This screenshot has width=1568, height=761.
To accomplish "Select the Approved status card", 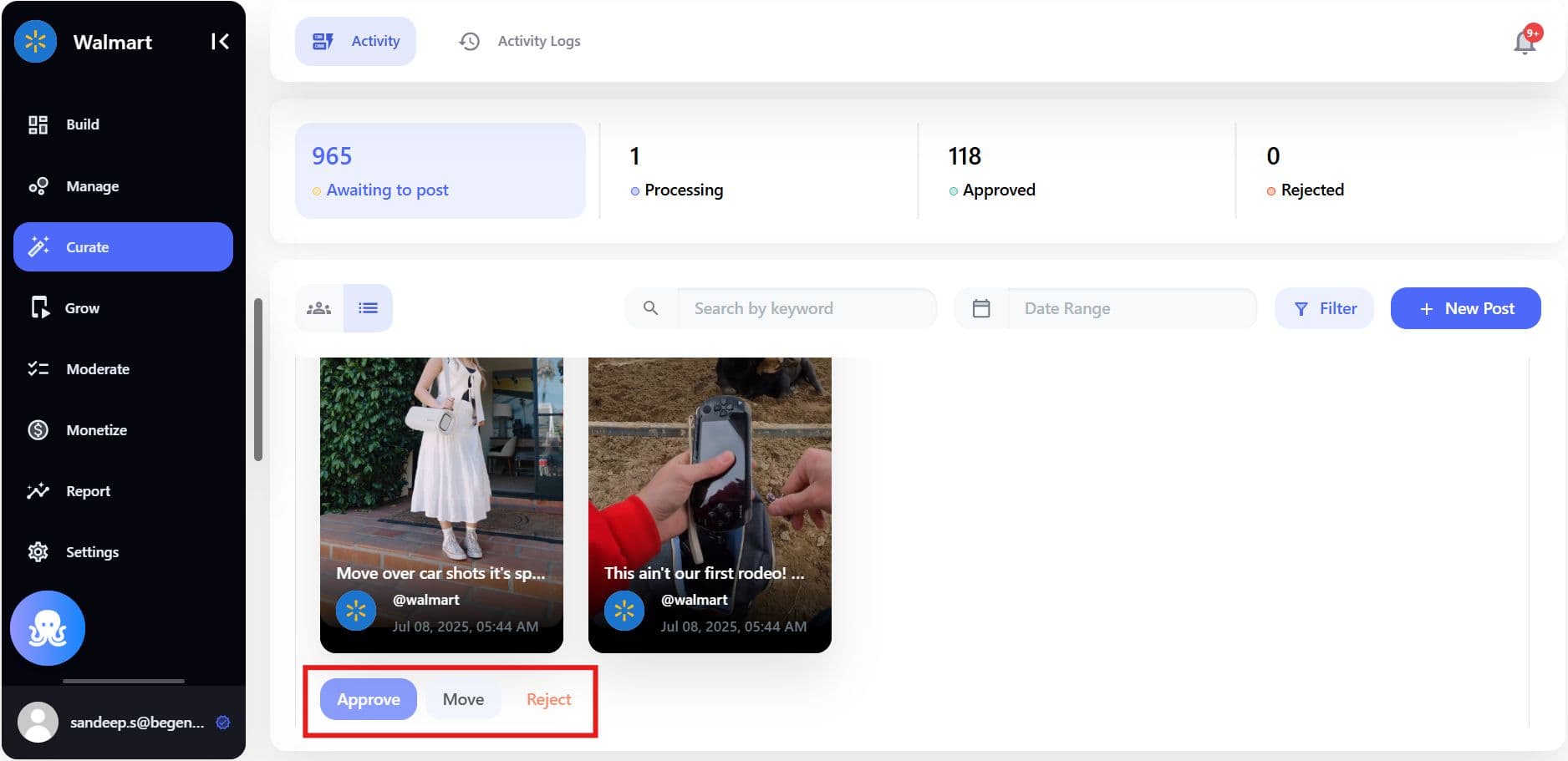I will [x=1077, y=170].
